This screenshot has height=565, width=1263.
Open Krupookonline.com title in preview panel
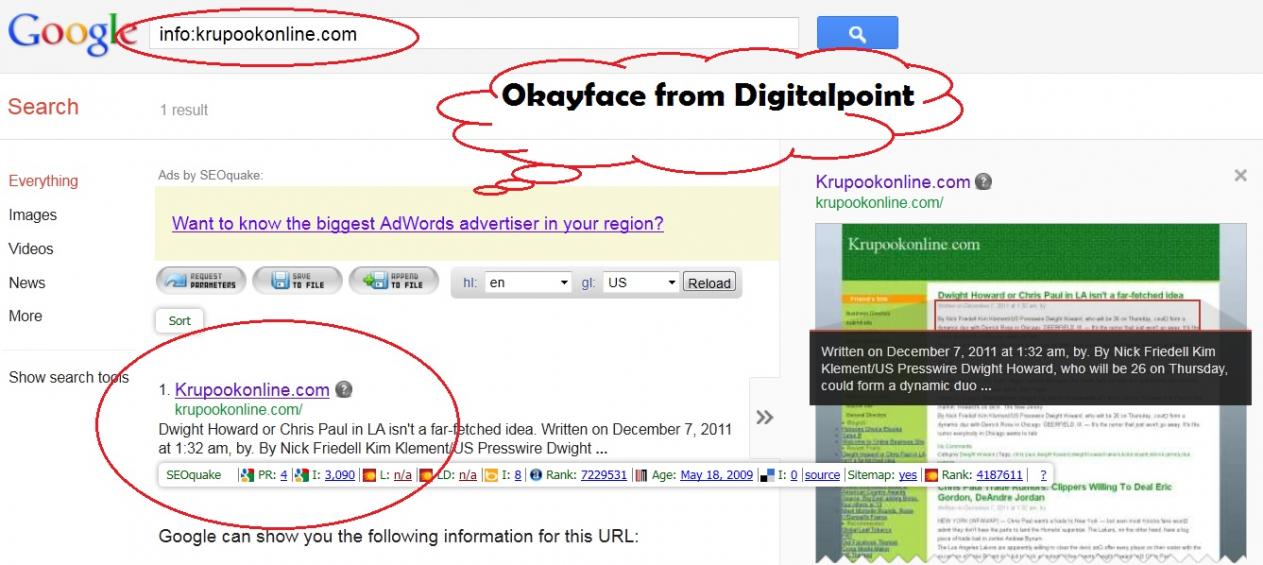point(893,182)
